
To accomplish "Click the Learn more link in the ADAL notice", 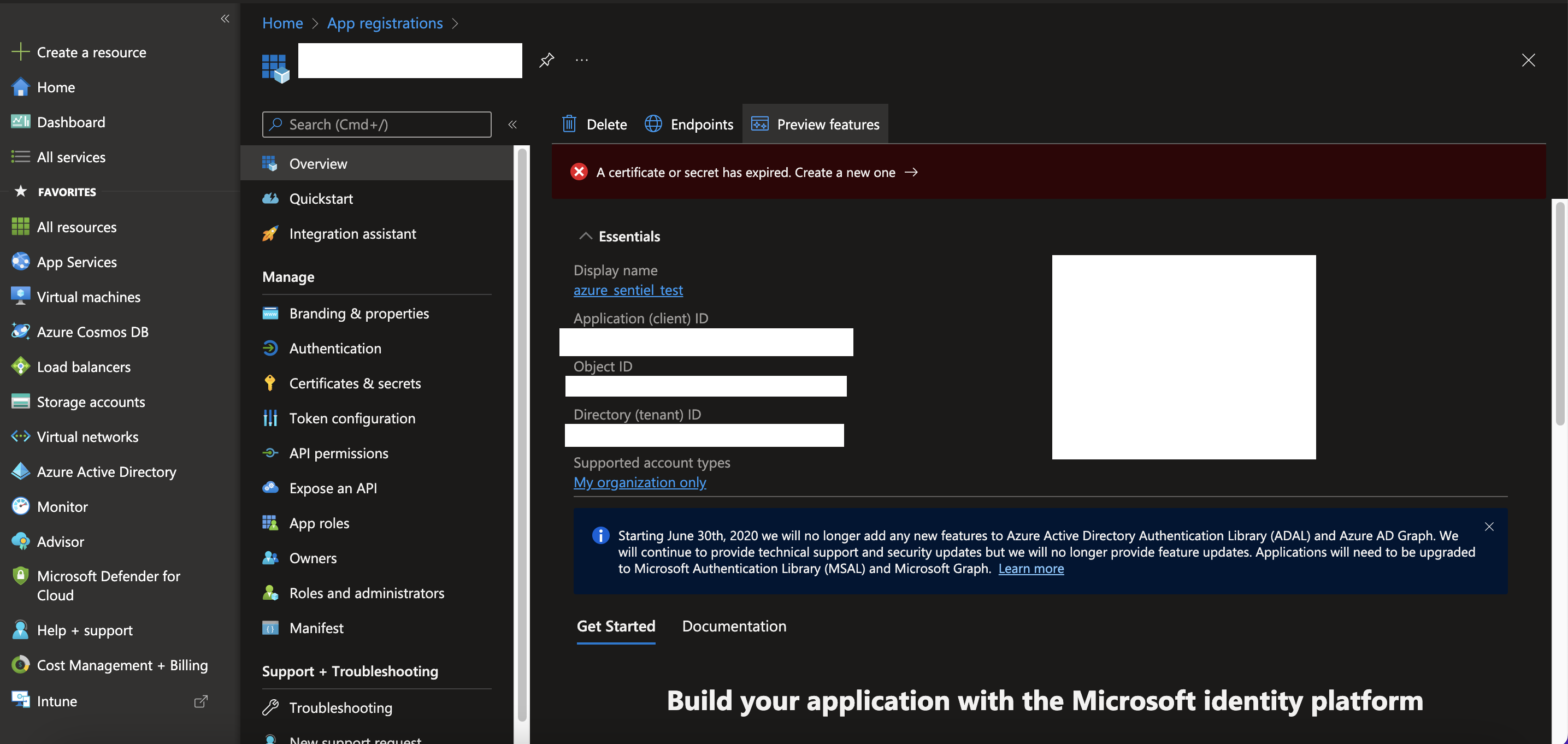I will (x=1030, y=569).
